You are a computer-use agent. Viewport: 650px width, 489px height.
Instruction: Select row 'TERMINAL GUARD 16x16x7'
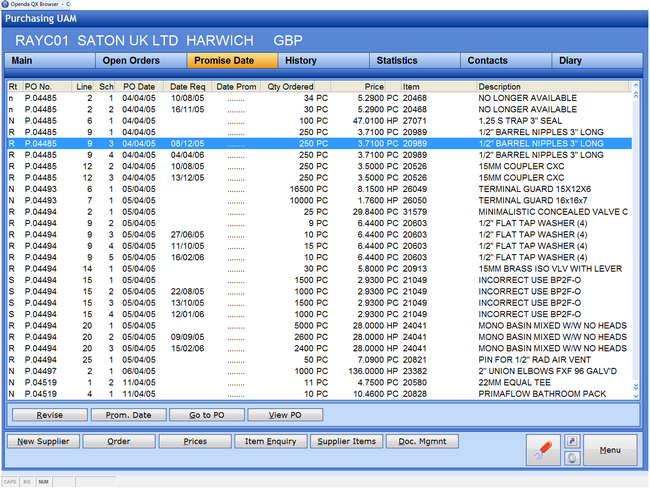pos(320,201)
